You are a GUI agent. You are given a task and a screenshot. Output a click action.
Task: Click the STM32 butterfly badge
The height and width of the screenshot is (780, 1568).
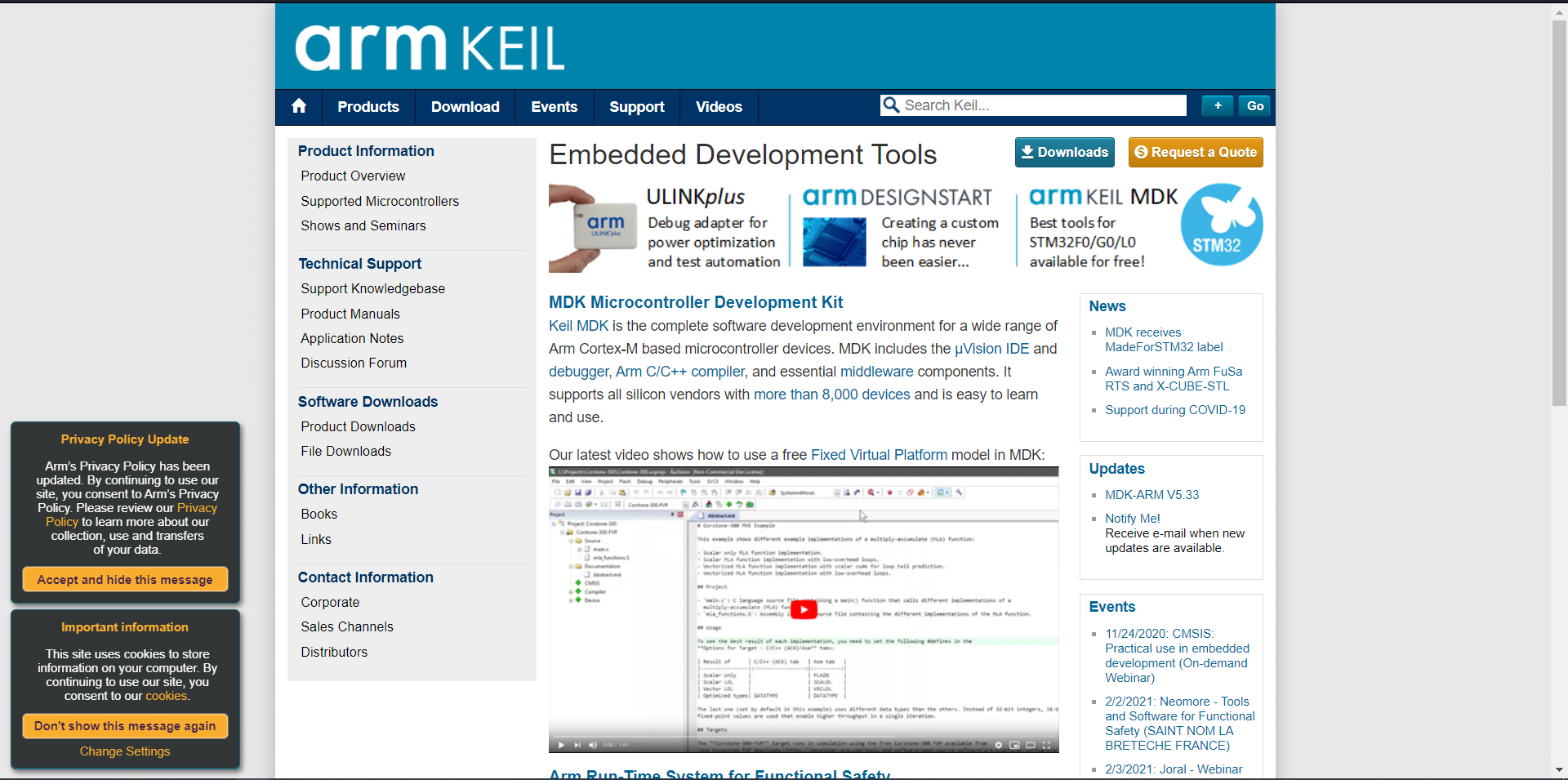1222,225
